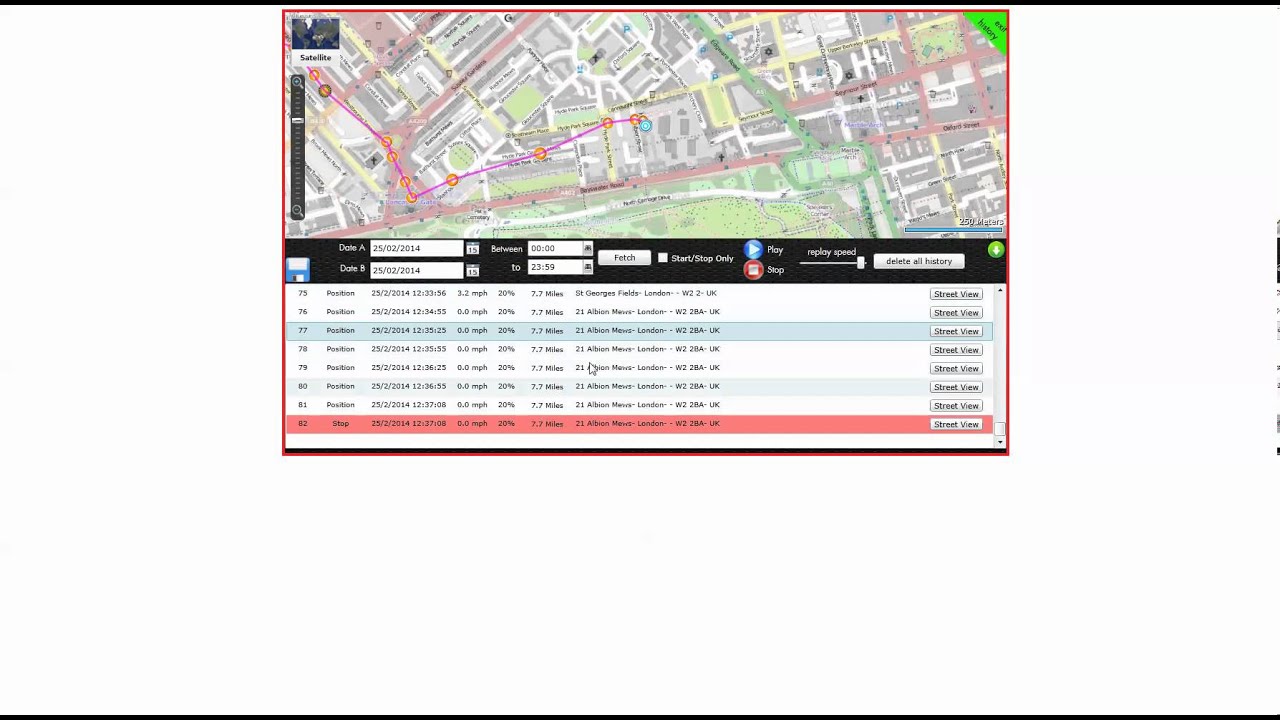Image resolution: width=1280 pixels, height=720 pixels.
Task: Select row 81 timestamp 25/2/2014 12:37:08
Action: coord(408,405)
